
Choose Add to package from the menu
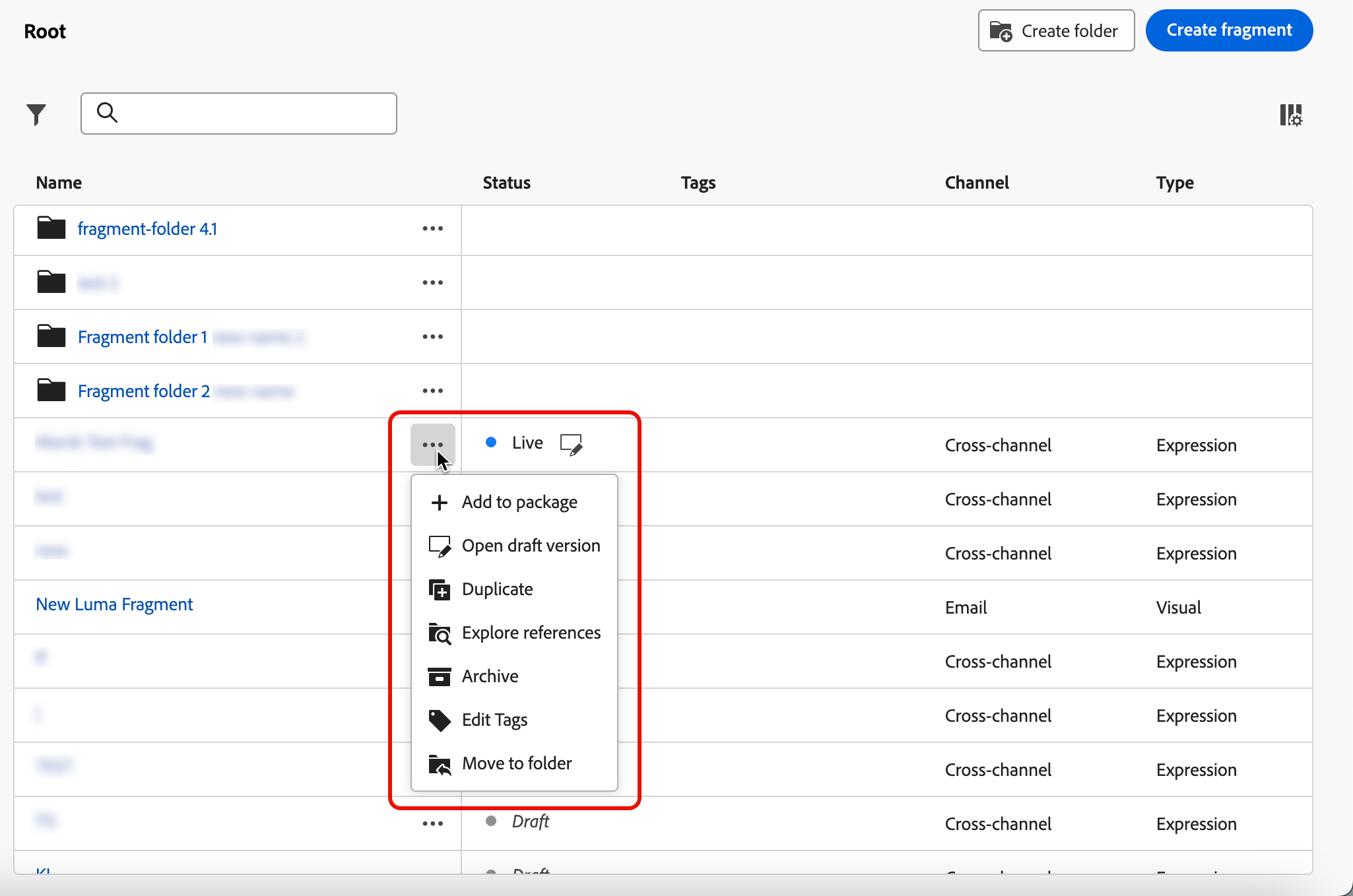coord(519,502)
